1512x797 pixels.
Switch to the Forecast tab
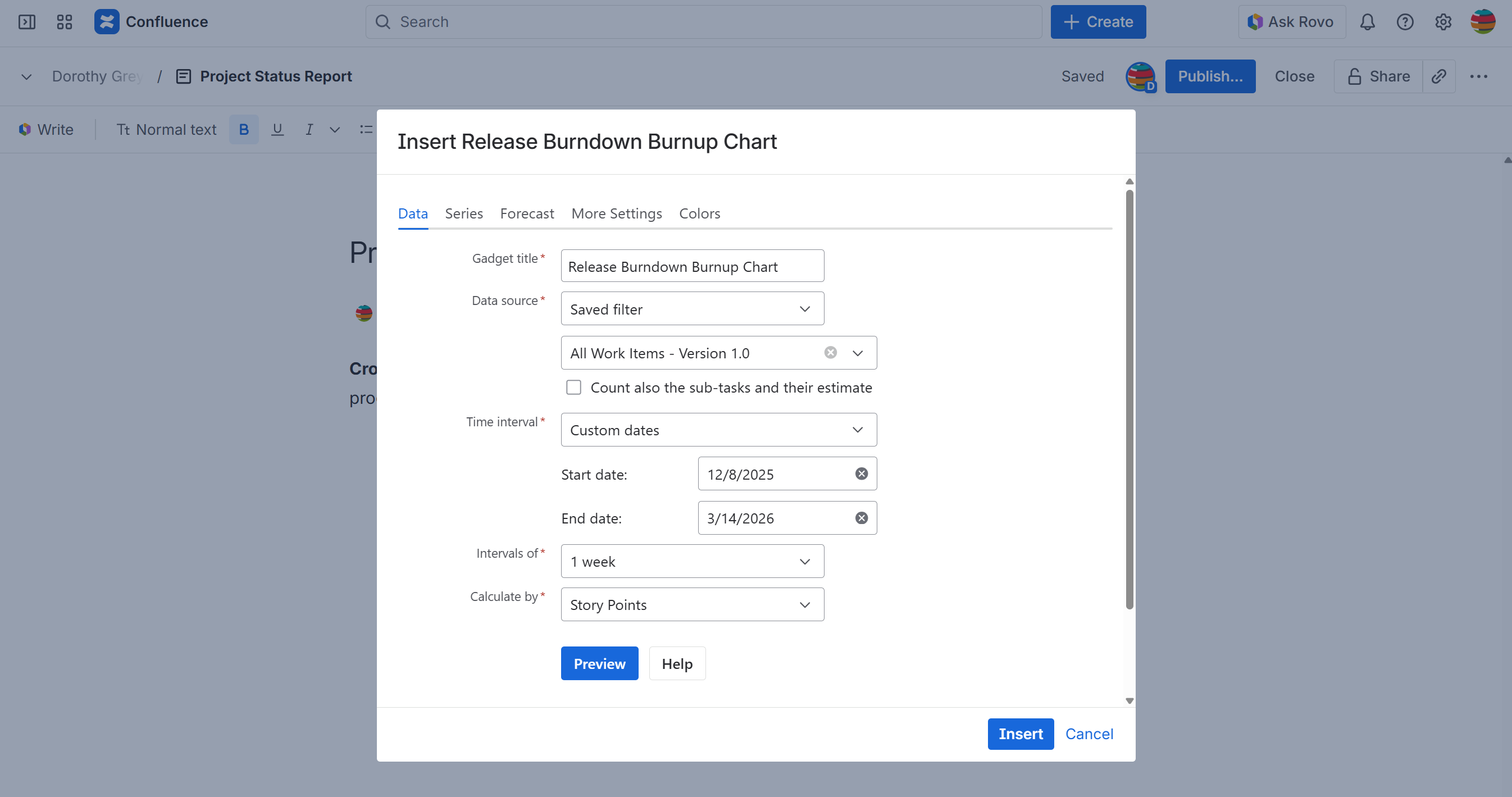pos(526,213)
